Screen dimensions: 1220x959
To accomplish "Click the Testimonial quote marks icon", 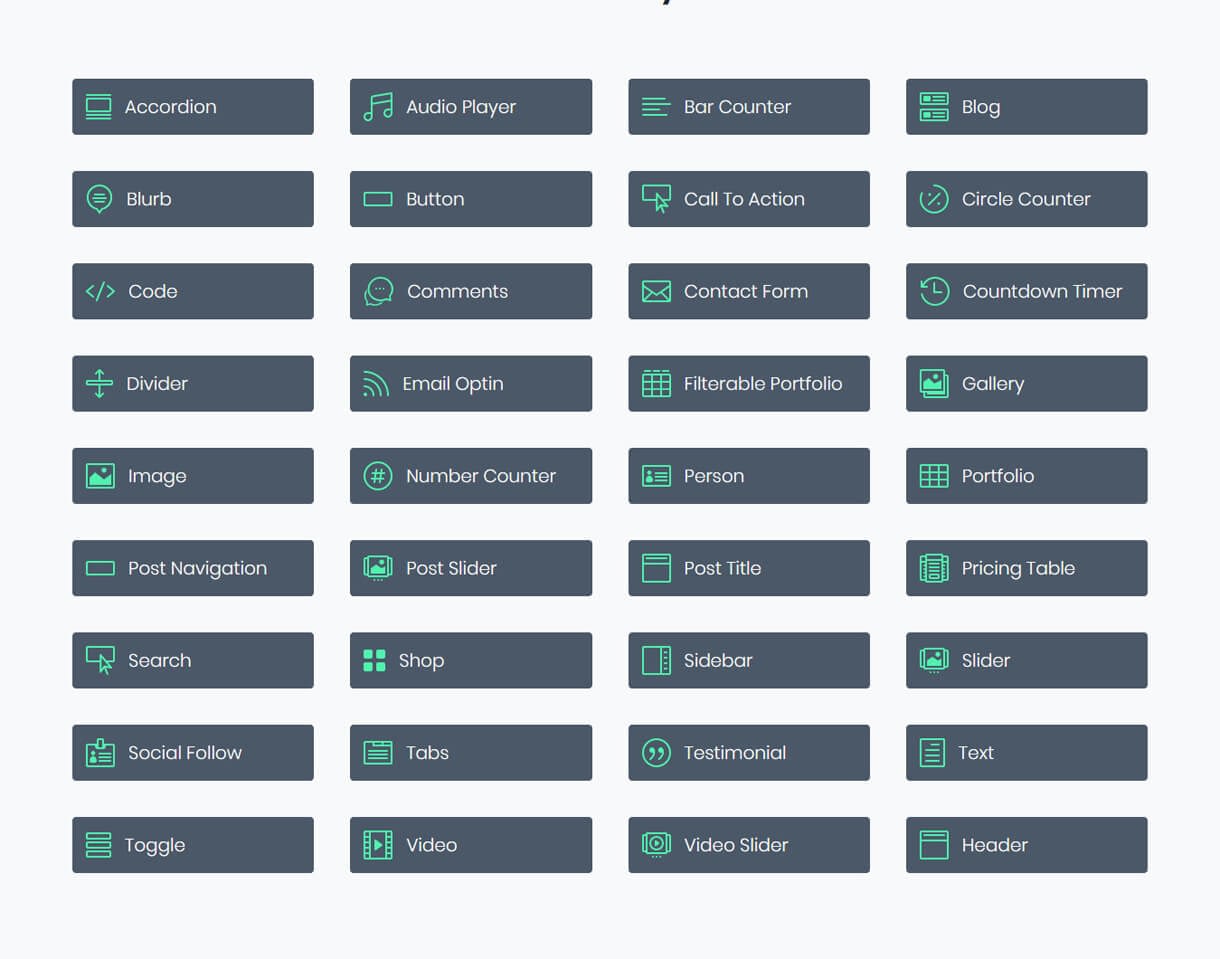I will point(656,753).
